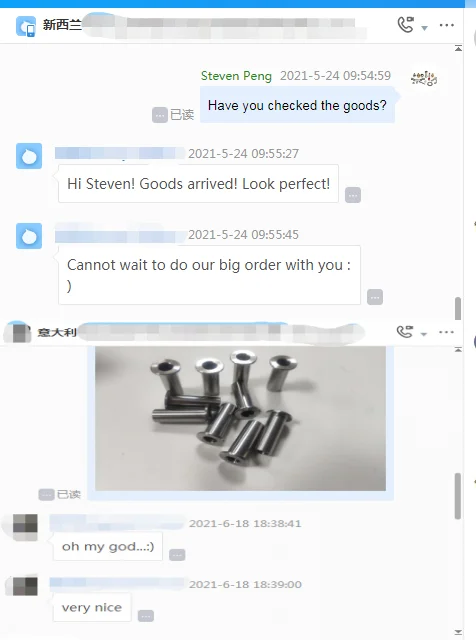Viewport: 476px width, 640px height.
Task: Click the read-status icon beside 'Have you checked the goods?'
Action: 160,115
